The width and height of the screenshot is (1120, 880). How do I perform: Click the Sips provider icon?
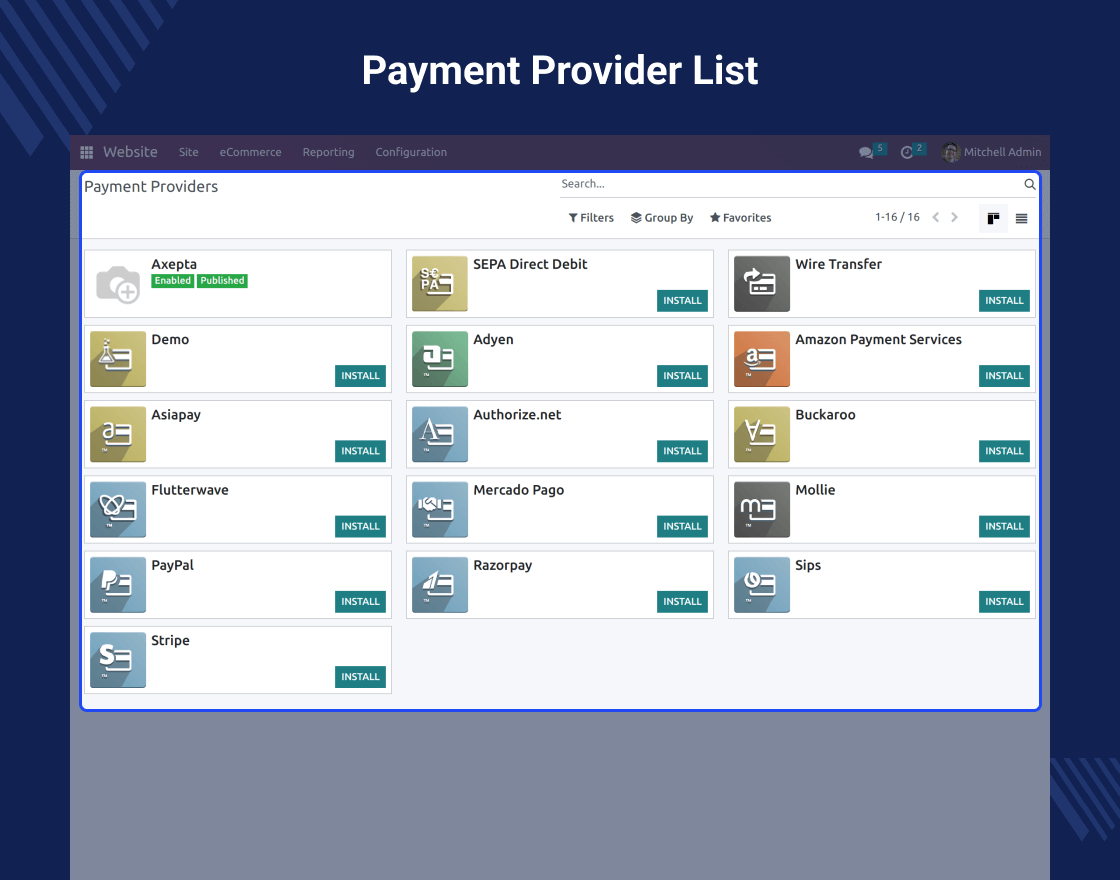762,585
